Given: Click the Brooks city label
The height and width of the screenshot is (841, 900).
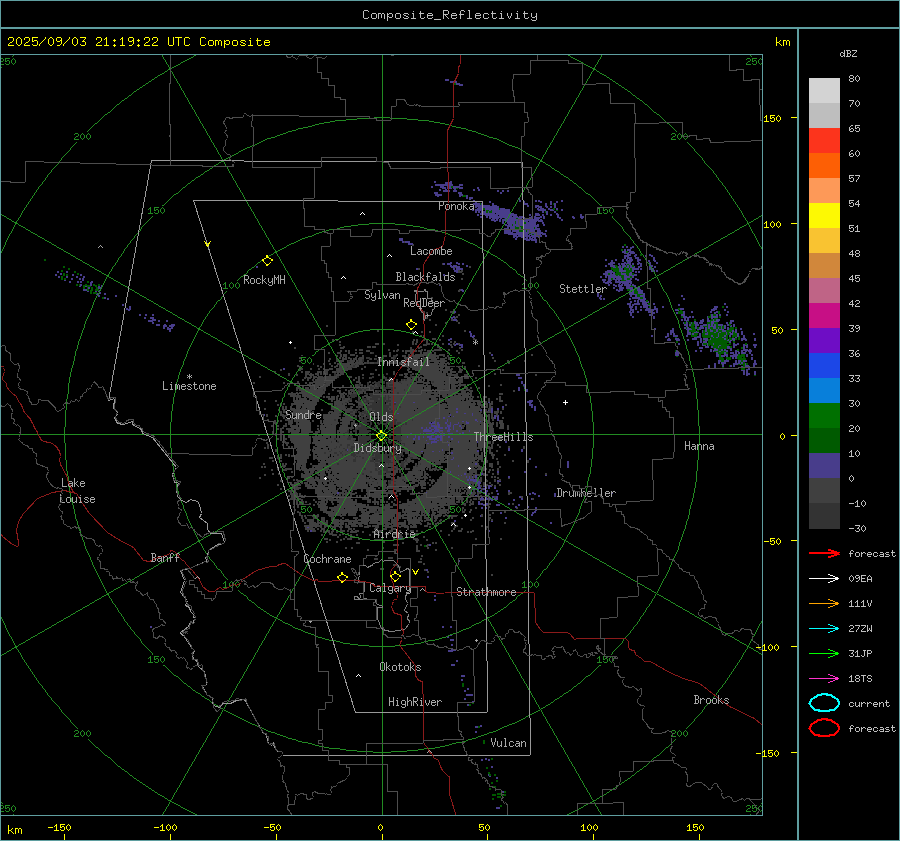Looking at the screenshot, I should point(711,700).
